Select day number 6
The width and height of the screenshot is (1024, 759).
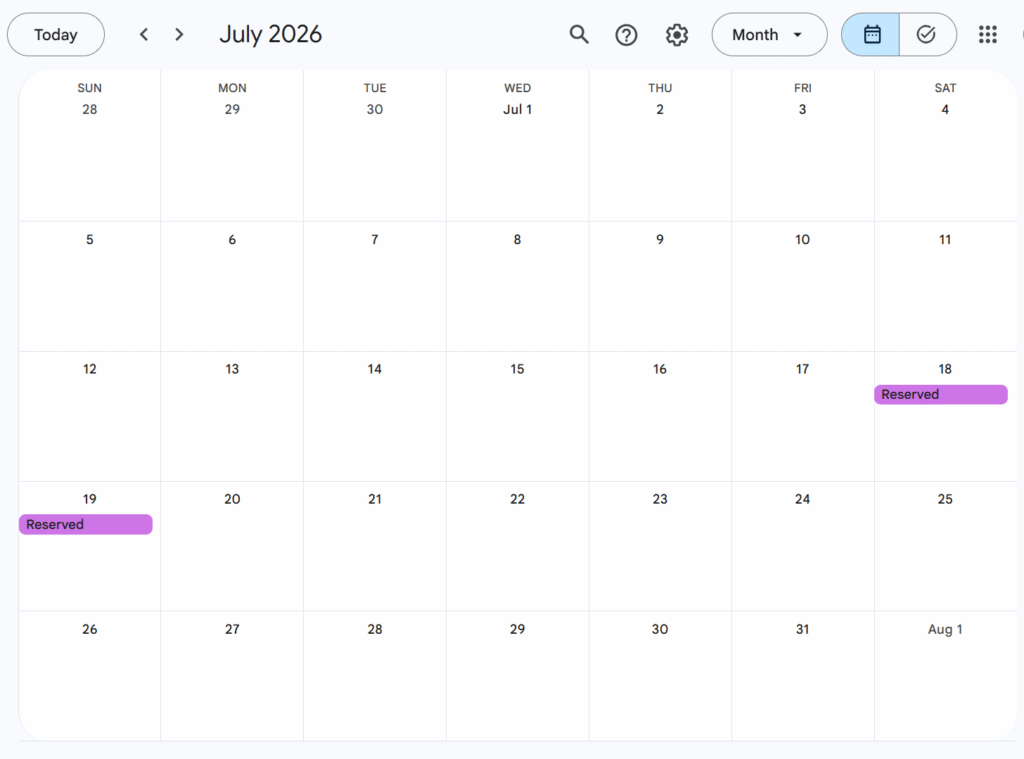232,240
